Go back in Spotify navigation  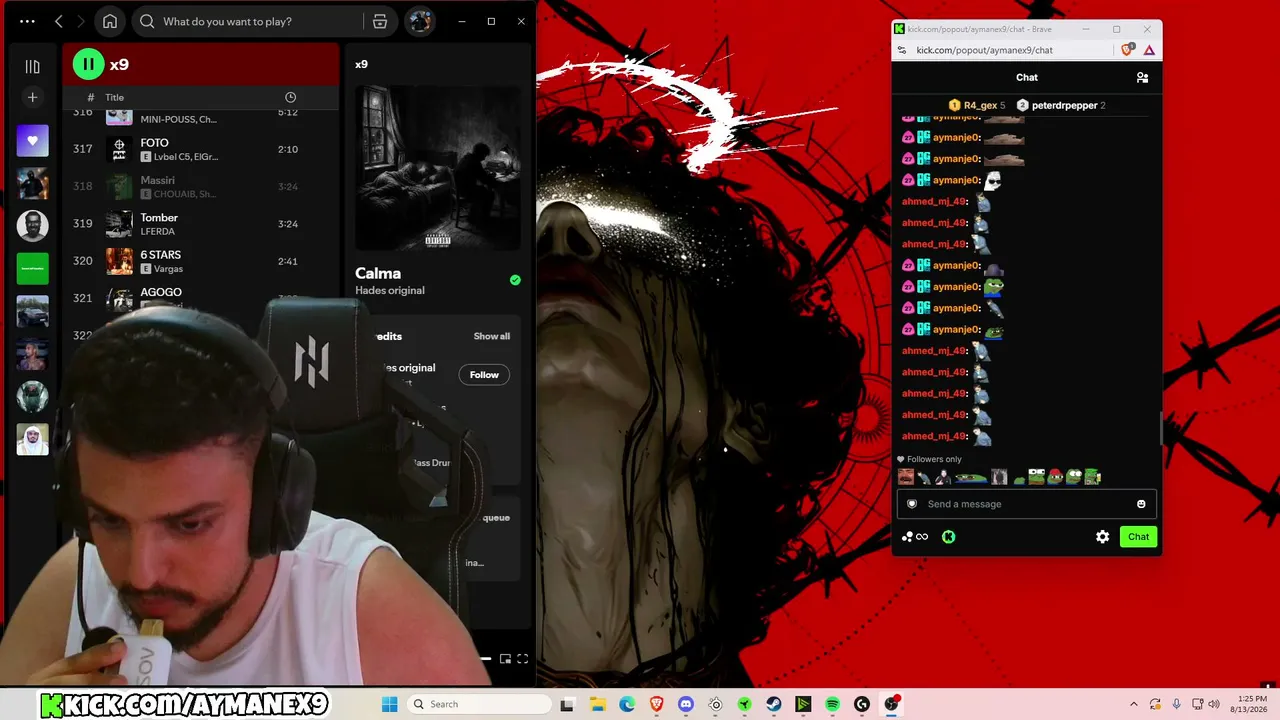click(x=59, y=21)
